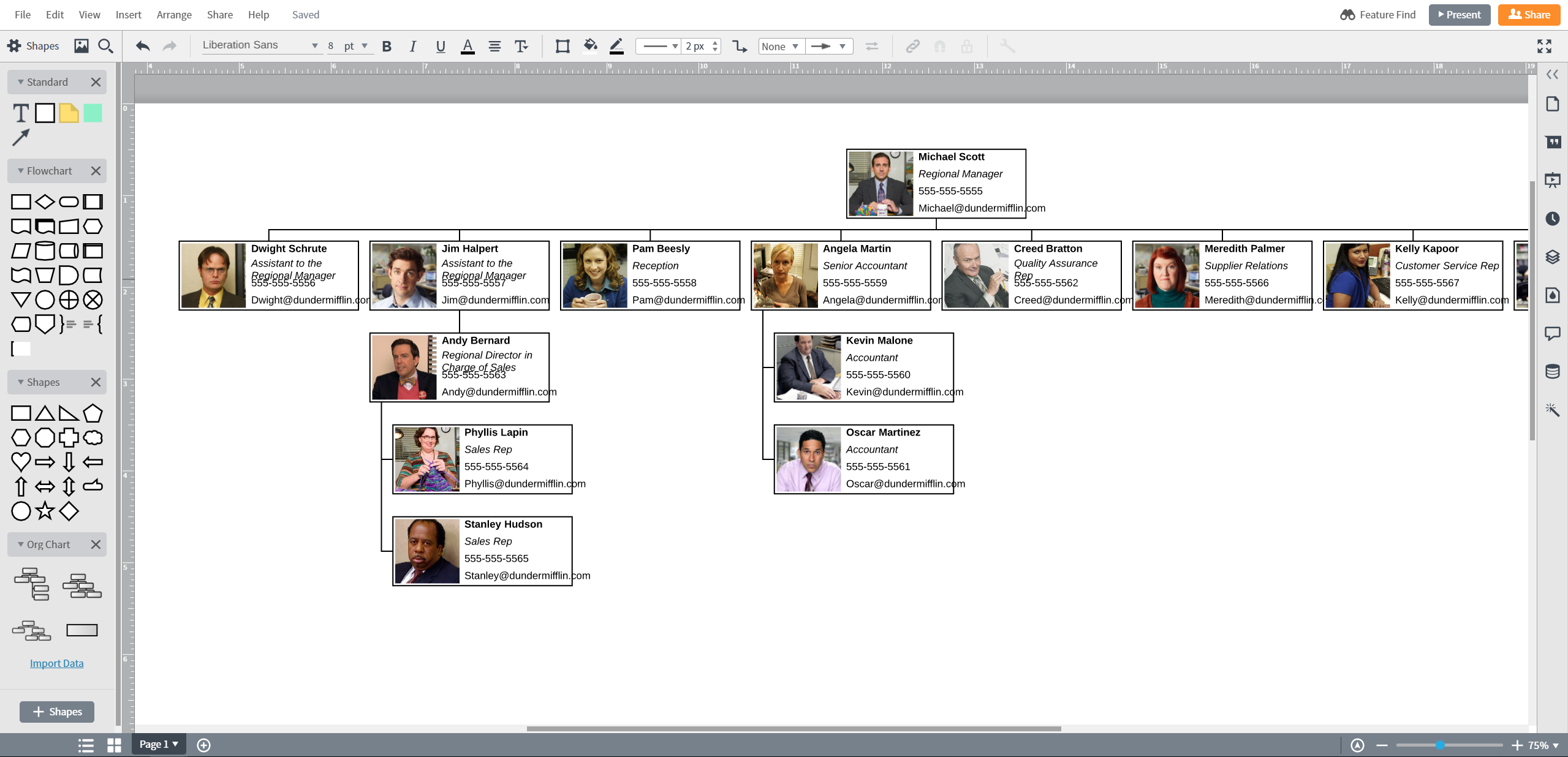Toggle underline formatting
The image size is (1568, 757).
[440, 46]
